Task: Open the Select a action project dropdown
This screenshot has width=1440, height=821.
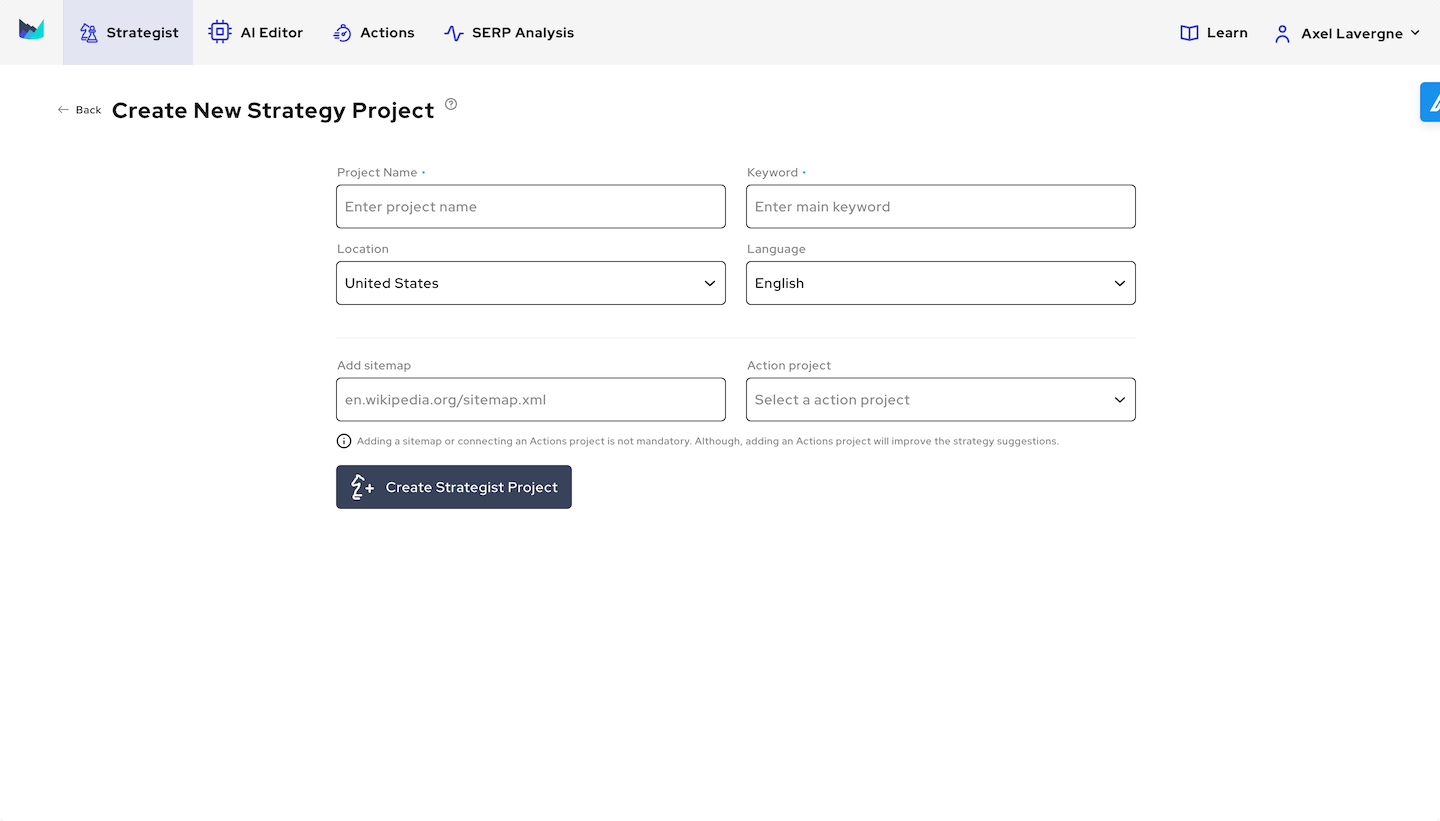Action: point(941,399)
